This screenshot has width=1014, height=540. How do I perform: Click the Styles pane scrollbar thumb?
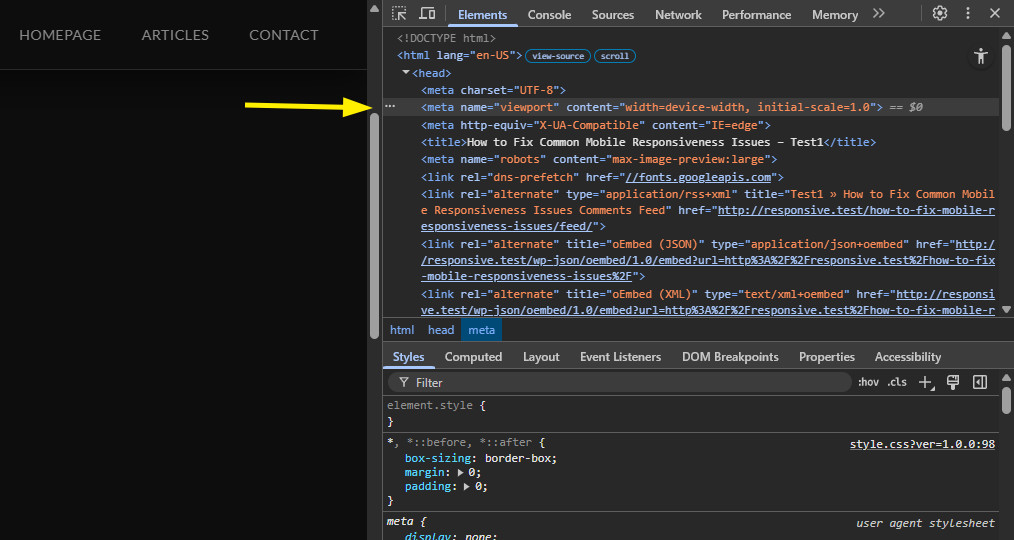pyautogui.click(x=1006, y=400)
